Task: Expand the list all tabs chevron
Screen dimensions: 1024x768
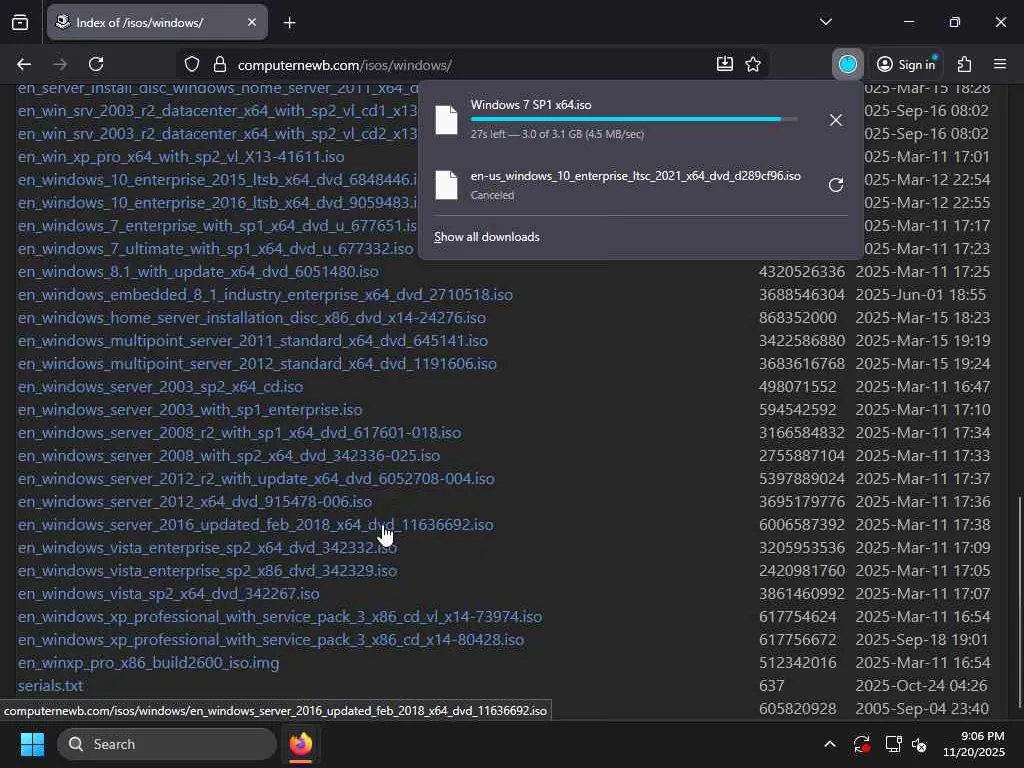Action: click(x=826, y=22)
